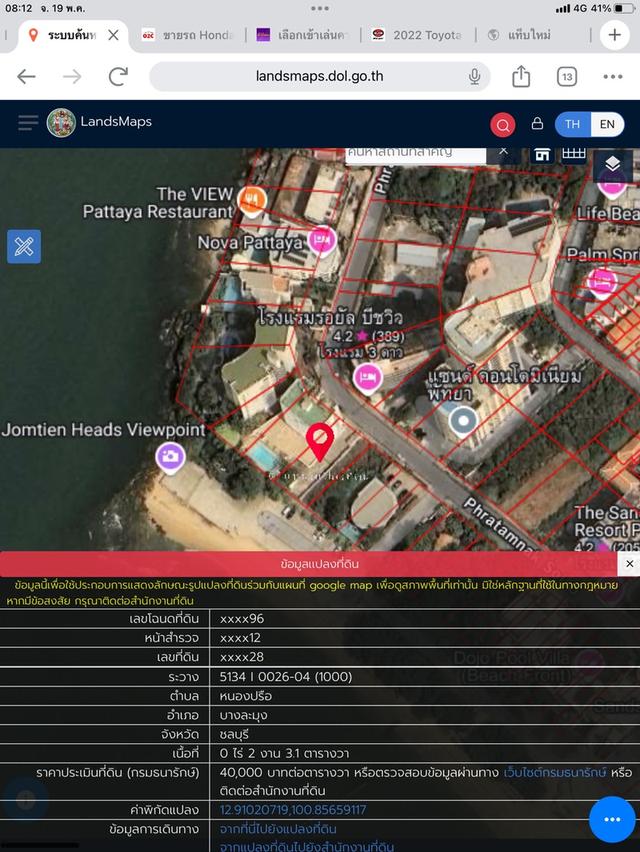Click subdistrict value หนองปรือ

(246, 696)
